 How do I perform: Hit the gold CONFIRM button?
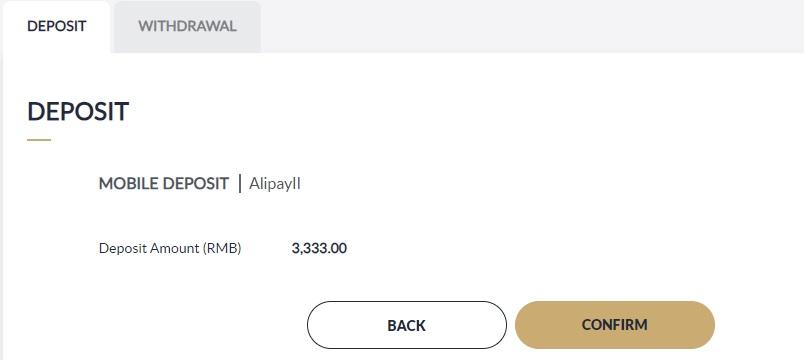614,325
